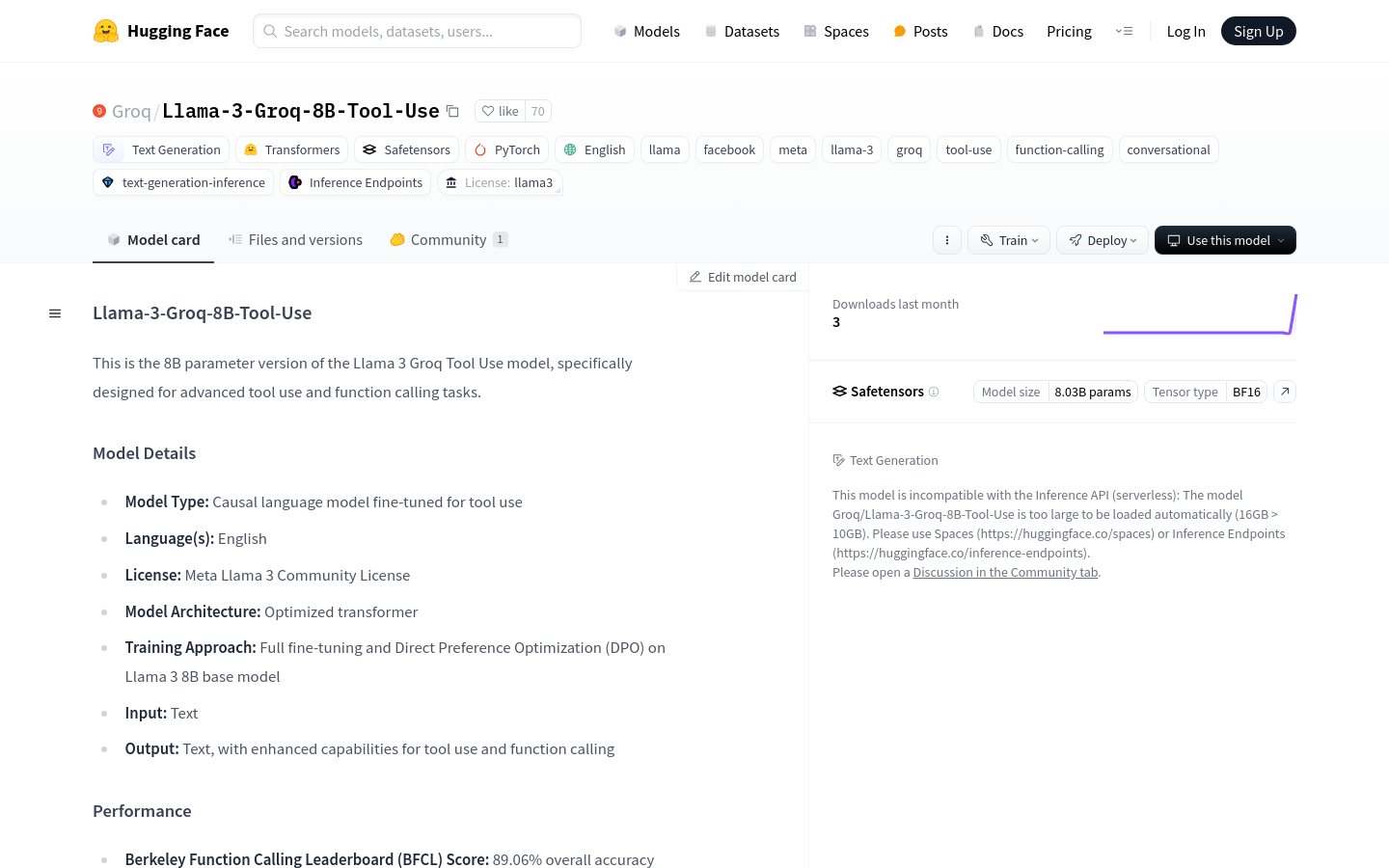Expand the Train dropdown
This screenshot has height=868, width=1389.
(1009, 240)
